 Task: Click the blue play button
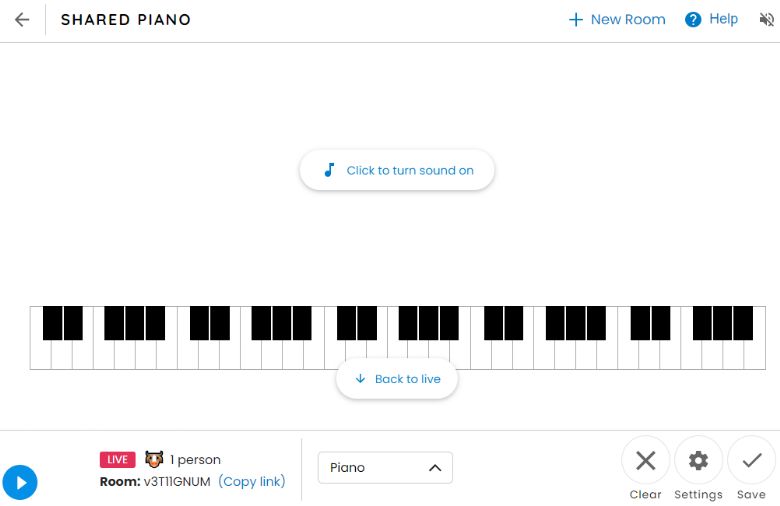click(x=20, y=482)
